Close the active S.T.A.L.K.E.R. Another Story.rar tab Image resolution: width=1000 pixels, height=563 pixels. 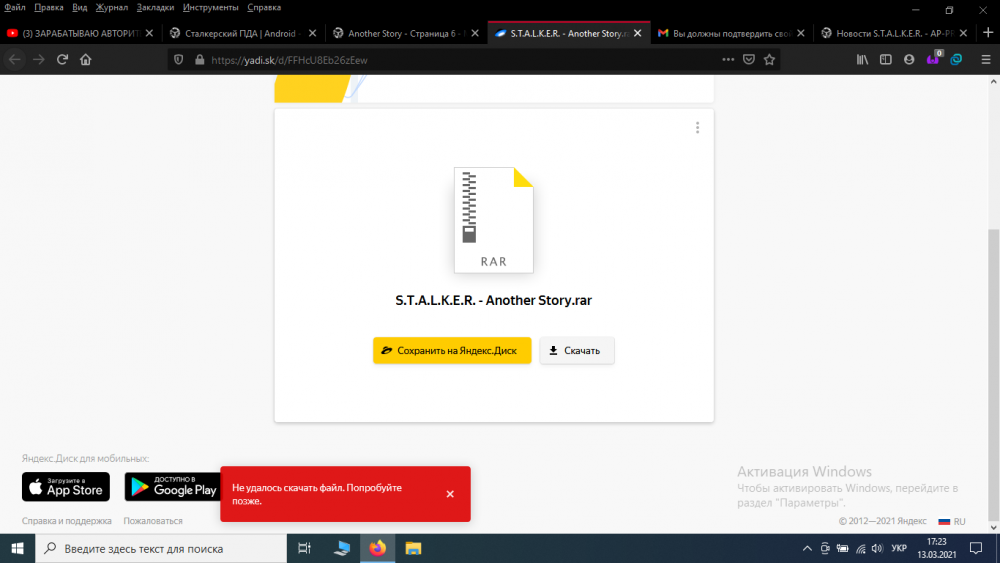tap(638, 33)
